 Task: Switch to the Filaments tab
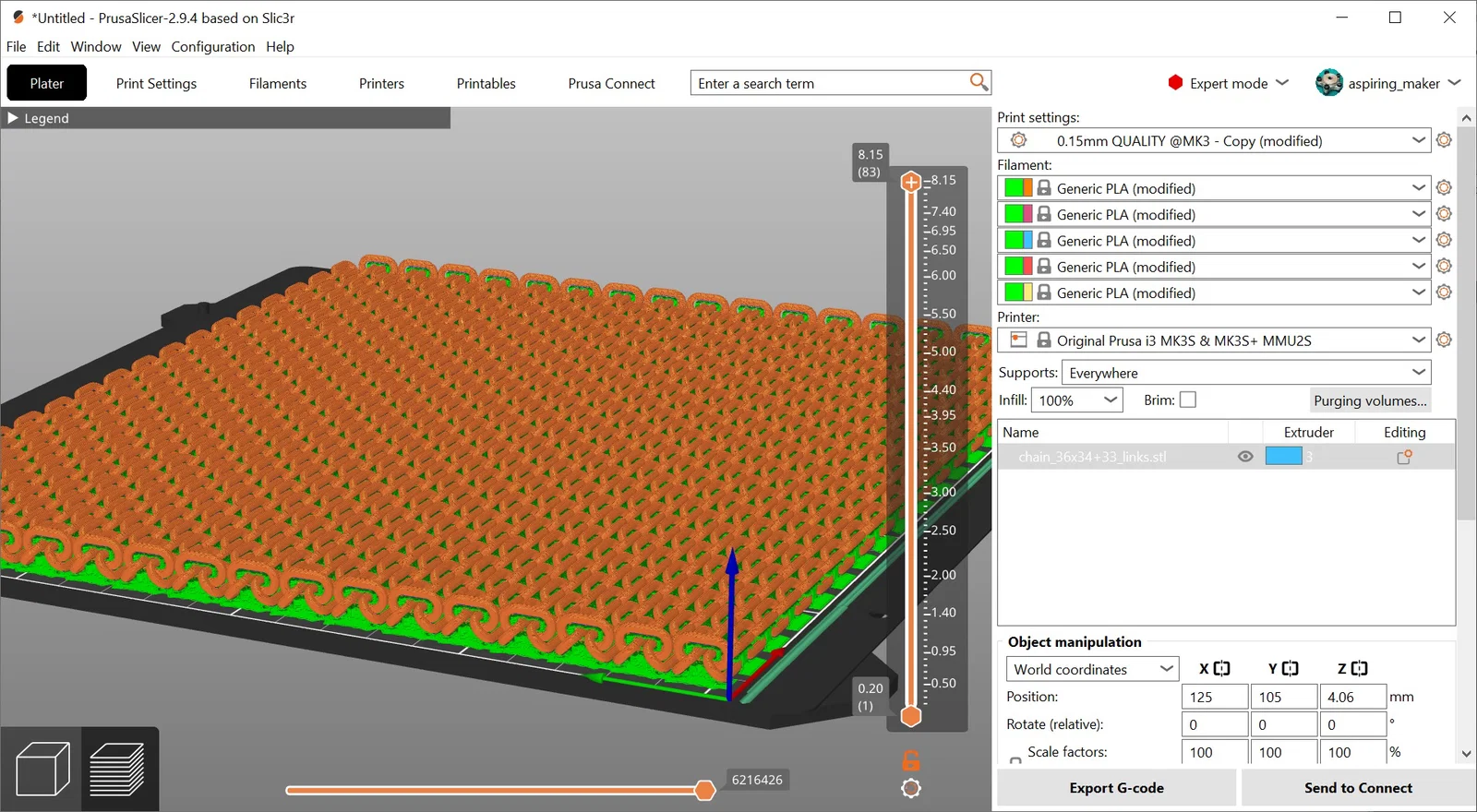click(278, 83)
